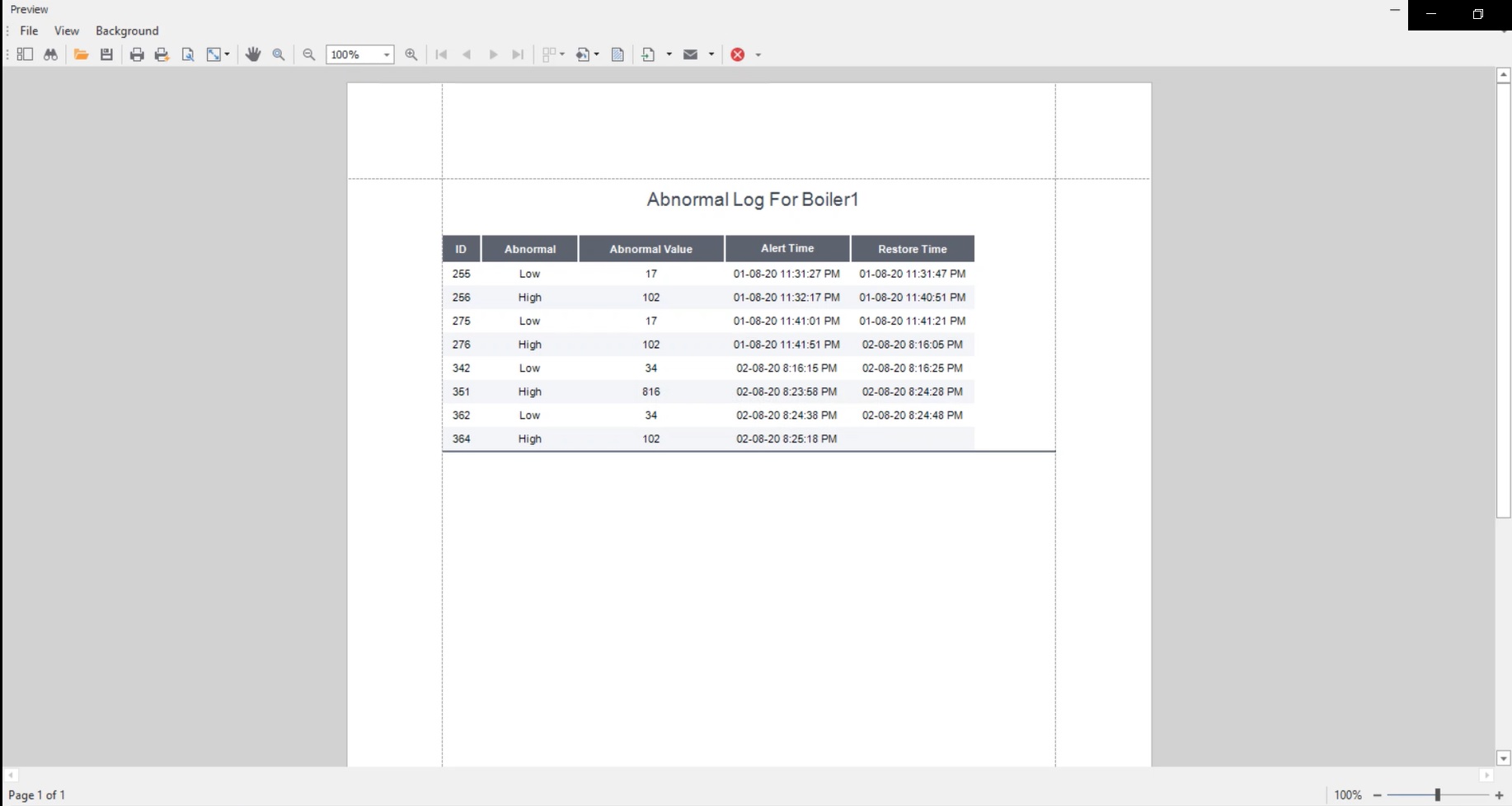Click the vertical scrollbar down arrow

tap(1503, 758)
